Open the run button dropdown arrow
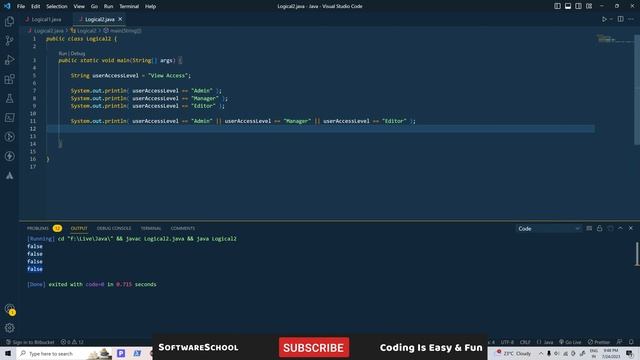The image size is (640, 360). click(611, 19)
